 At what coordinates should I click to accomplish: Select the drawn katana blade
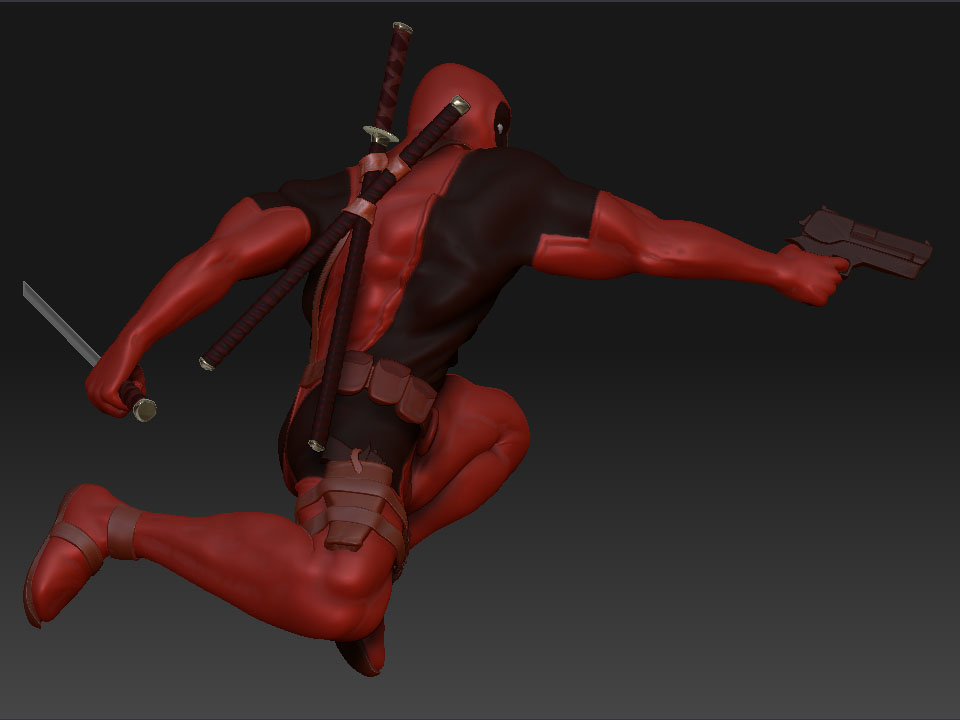tap(61, 324)
